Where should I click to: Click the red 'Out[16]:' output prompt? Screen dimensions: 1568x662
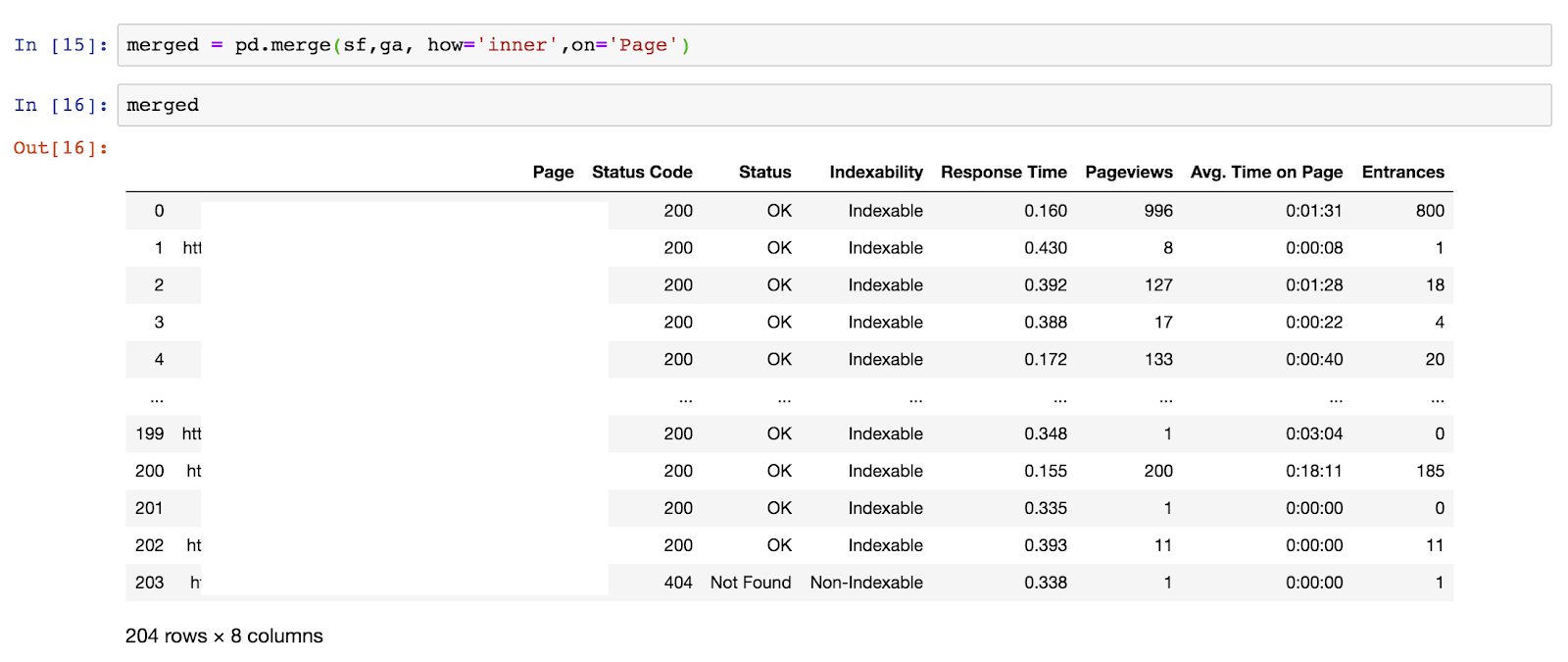[x=61, y=148]
